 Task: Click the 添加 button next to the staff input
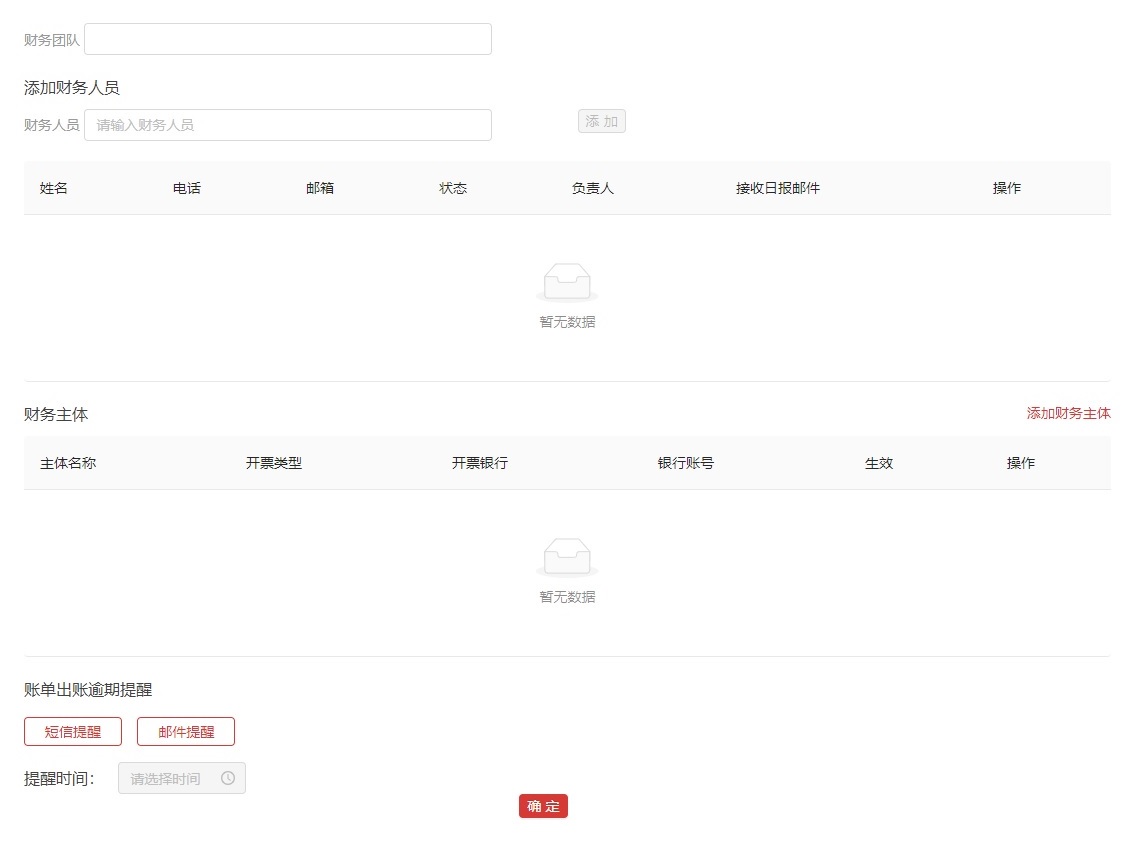pos(601,122)
